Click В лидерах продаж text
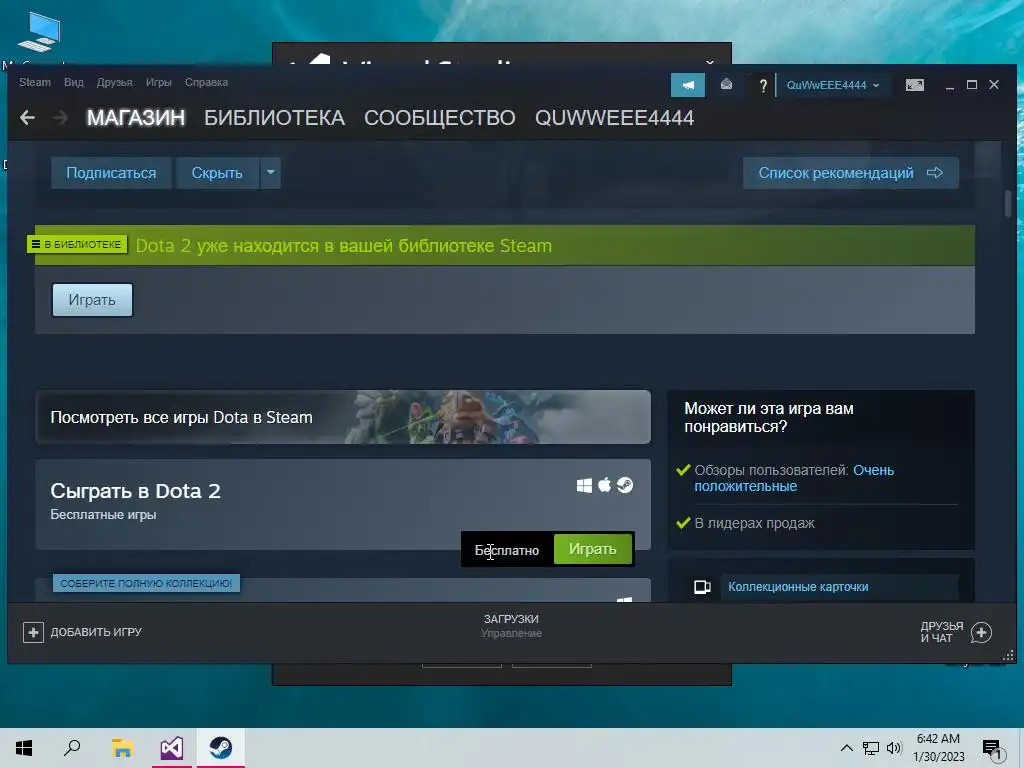This screenshot has width=1024, height=768. 754,523
